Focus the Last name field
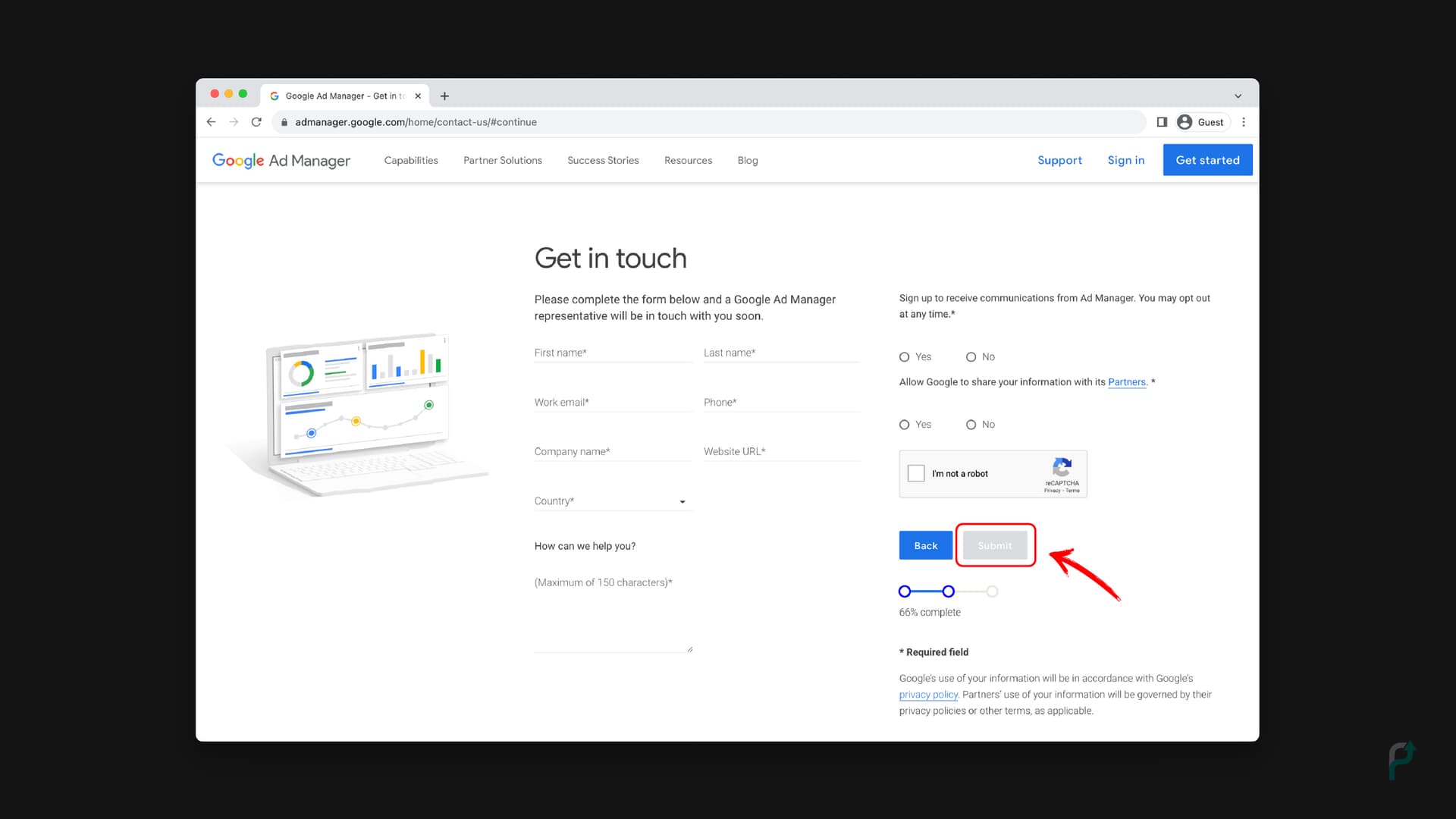Viewport: 1456px width, 819px height. click(782, 353)
